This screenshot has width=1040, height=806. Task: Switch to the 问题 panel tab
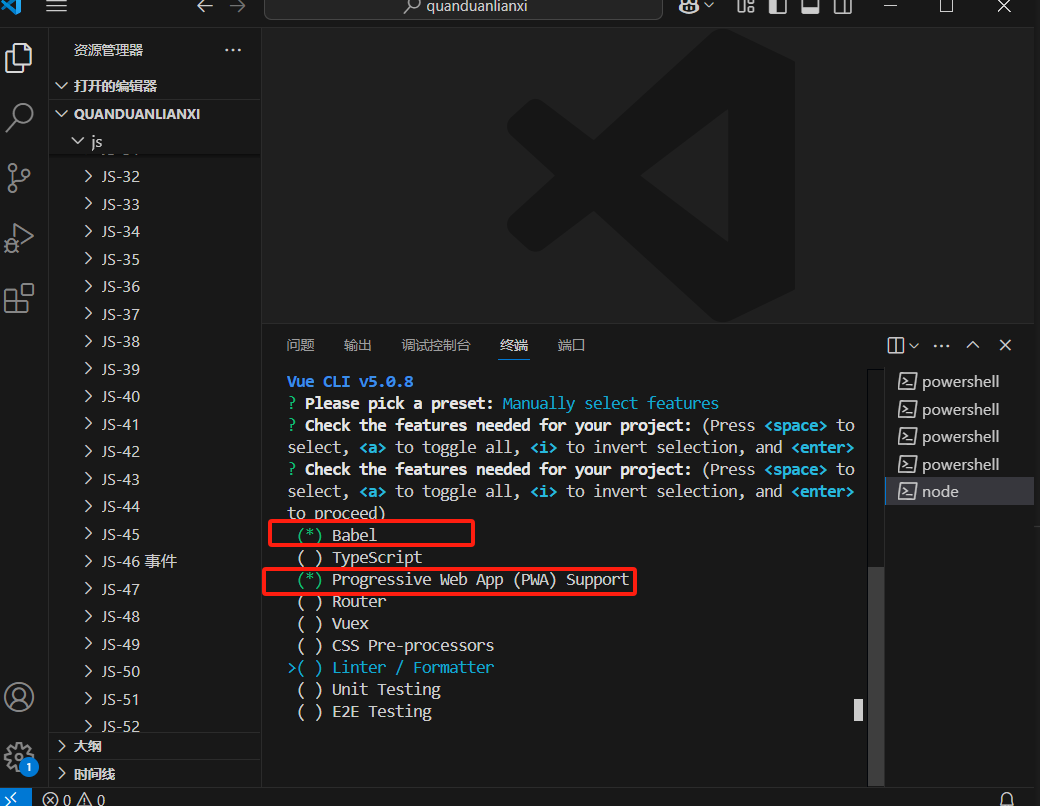pyautogui.click(x=300, y=345)
